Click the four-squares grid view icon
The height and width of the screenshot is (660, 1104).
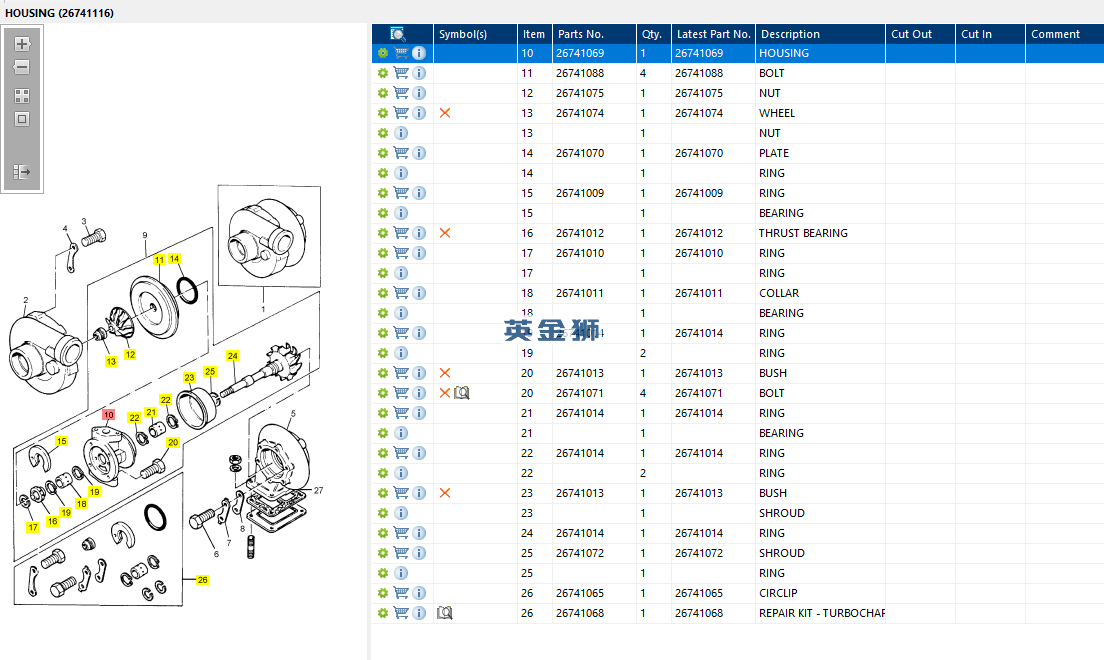pos(22,96)
